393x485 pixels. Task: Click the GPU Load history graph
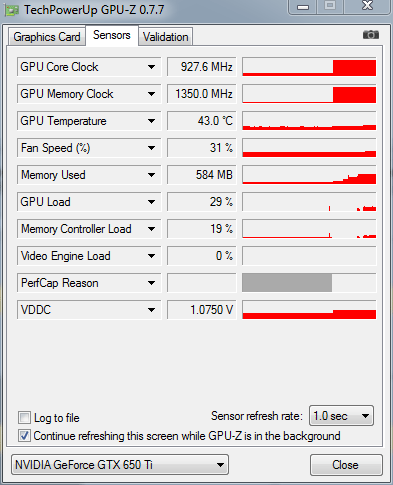tap(309, 202)
